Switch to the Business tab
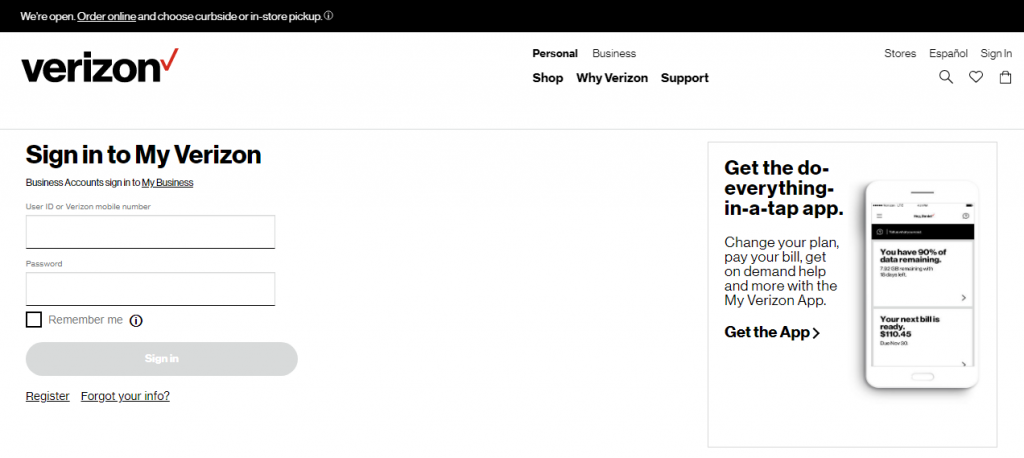Viewport: 1024px width, 458px height. pos(614,53)
